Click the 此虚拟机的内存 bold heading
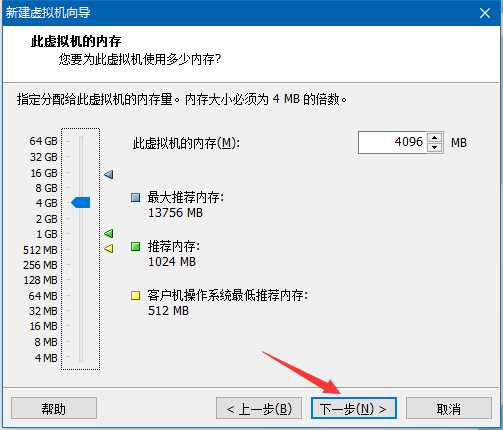 point(76,41)
